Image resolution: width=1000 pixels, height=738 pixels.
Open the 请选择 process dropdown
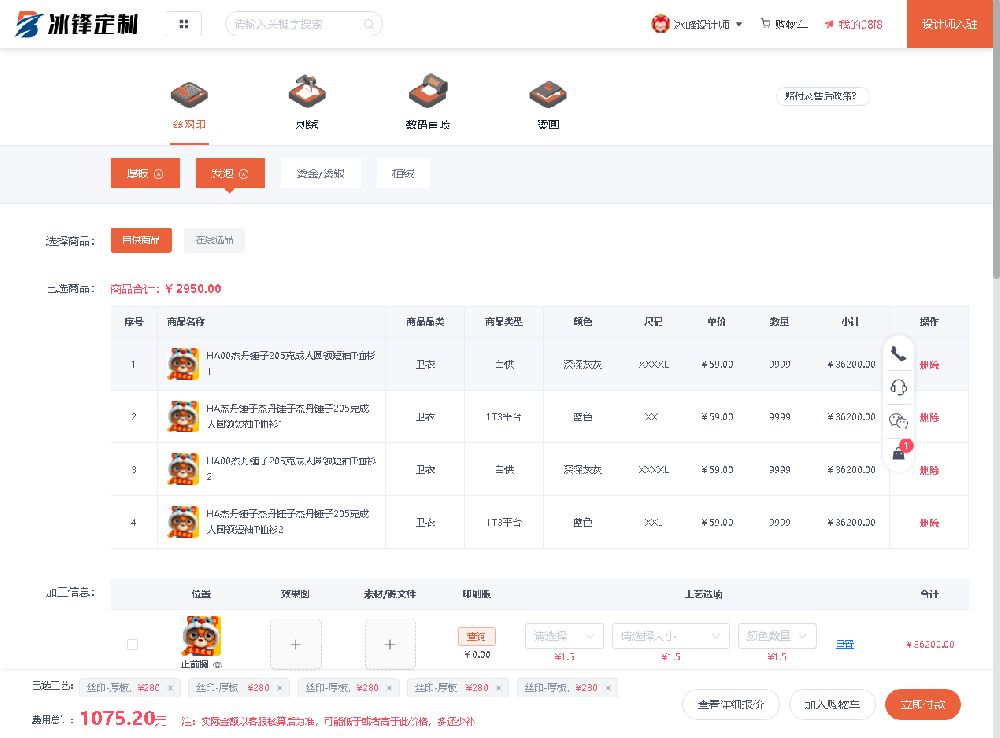coord(564,636)
